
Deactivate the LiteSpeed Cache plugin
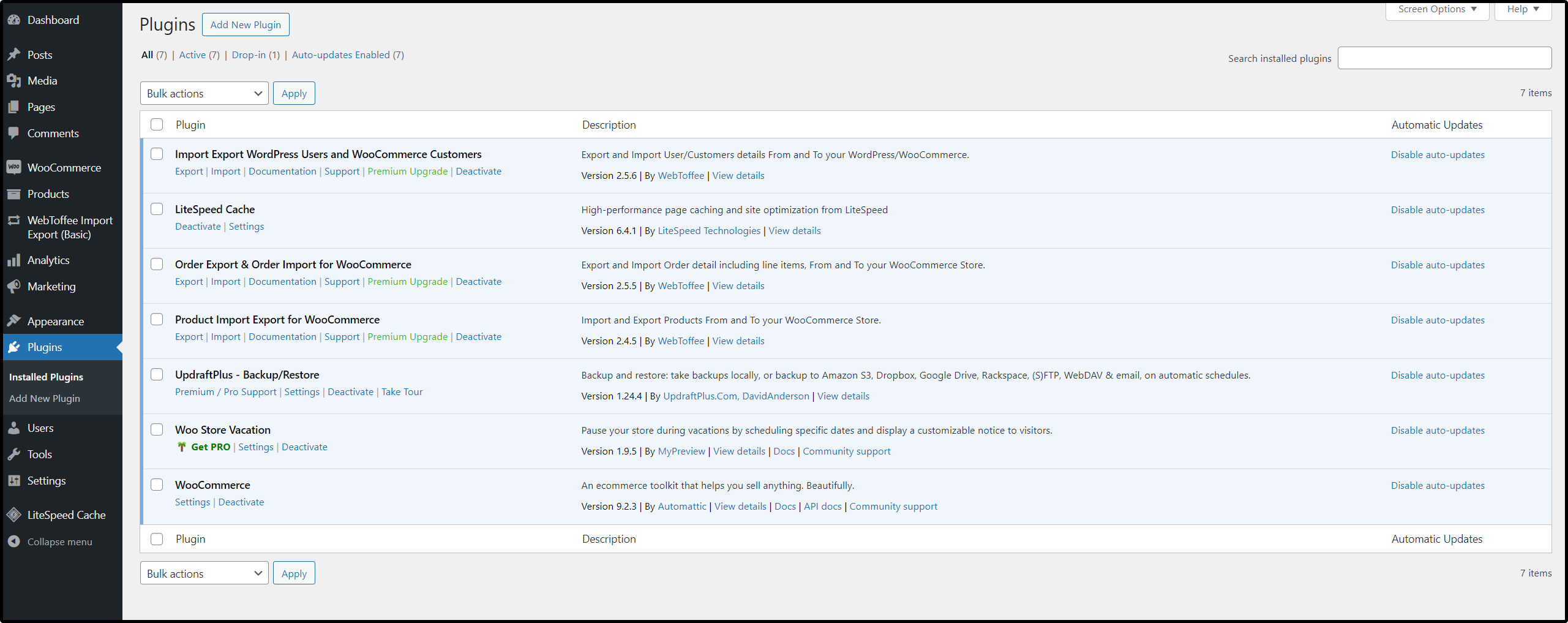198,227
